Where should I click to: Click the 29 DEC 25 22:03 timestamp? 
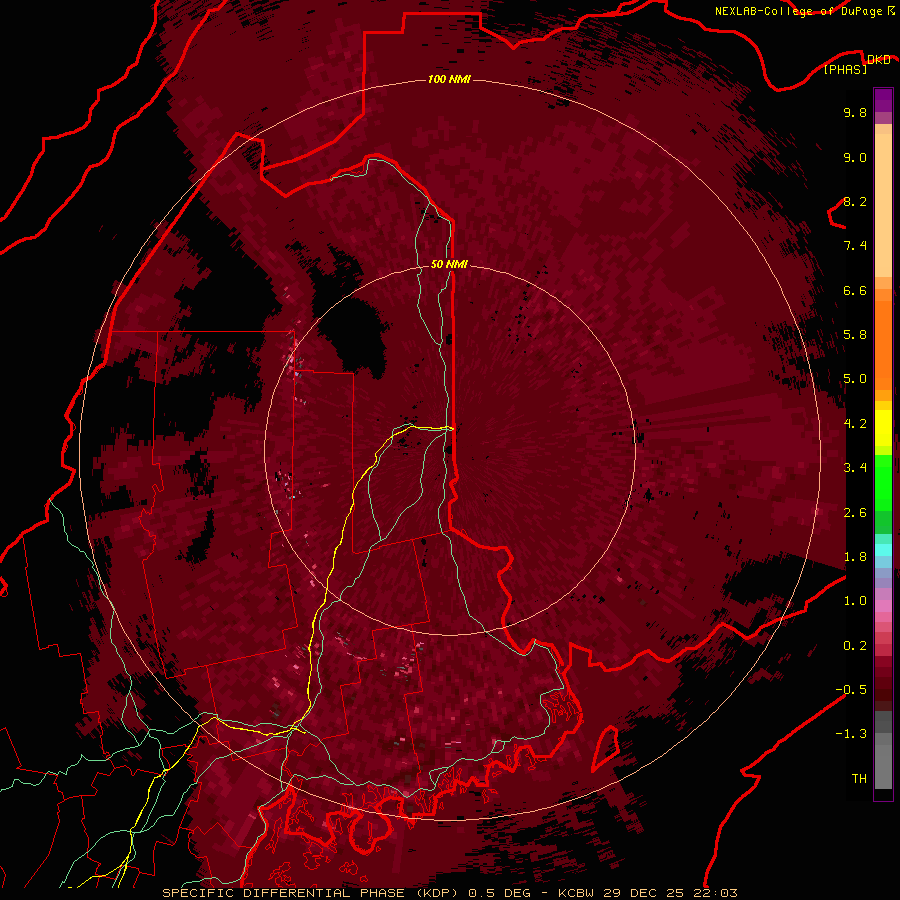[x=670, y=893]
